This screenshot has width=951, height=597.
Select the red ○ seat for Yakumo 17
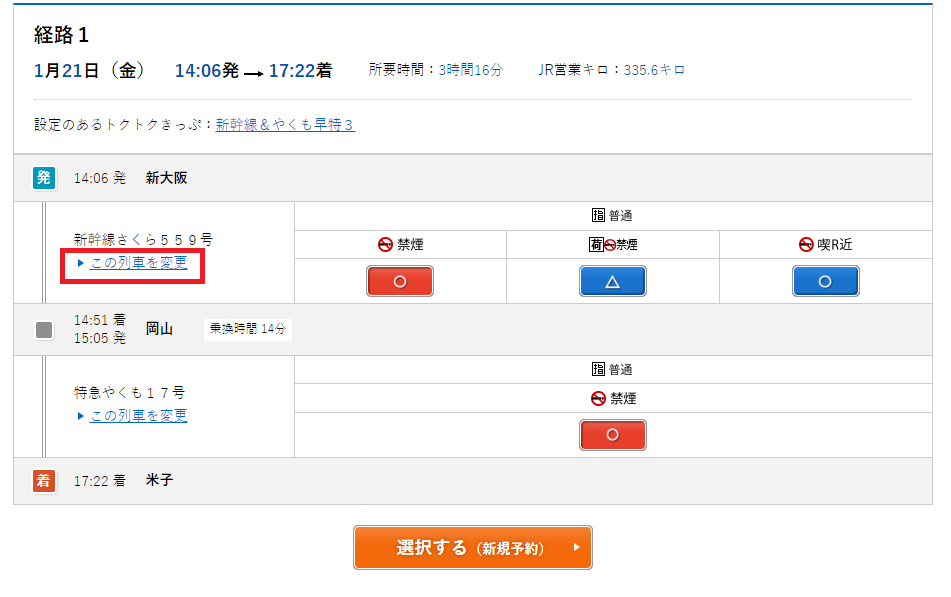pos(612,435)
